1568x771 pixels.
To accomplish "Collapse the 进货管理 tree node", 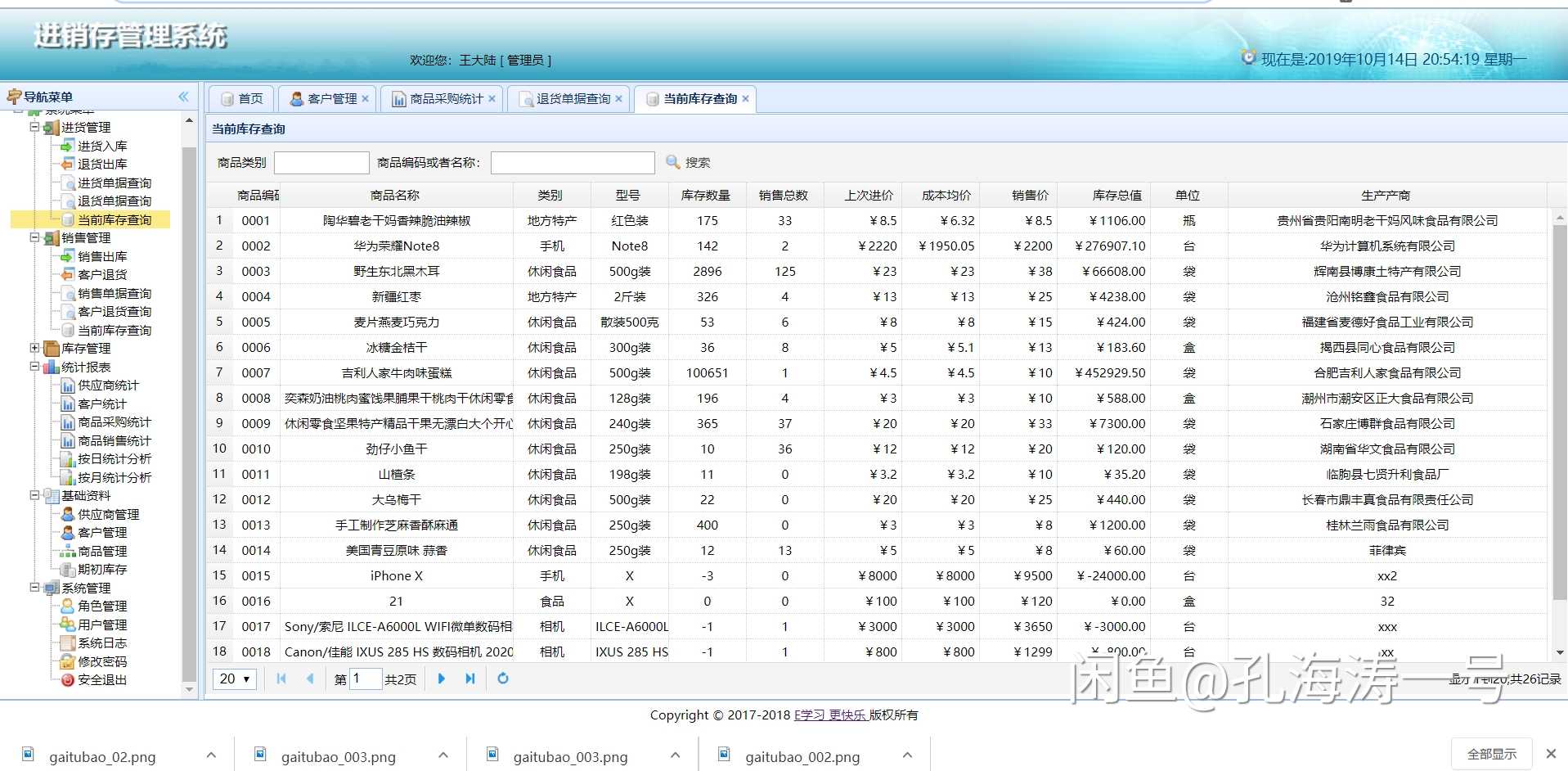I will (x=34, y=127).
